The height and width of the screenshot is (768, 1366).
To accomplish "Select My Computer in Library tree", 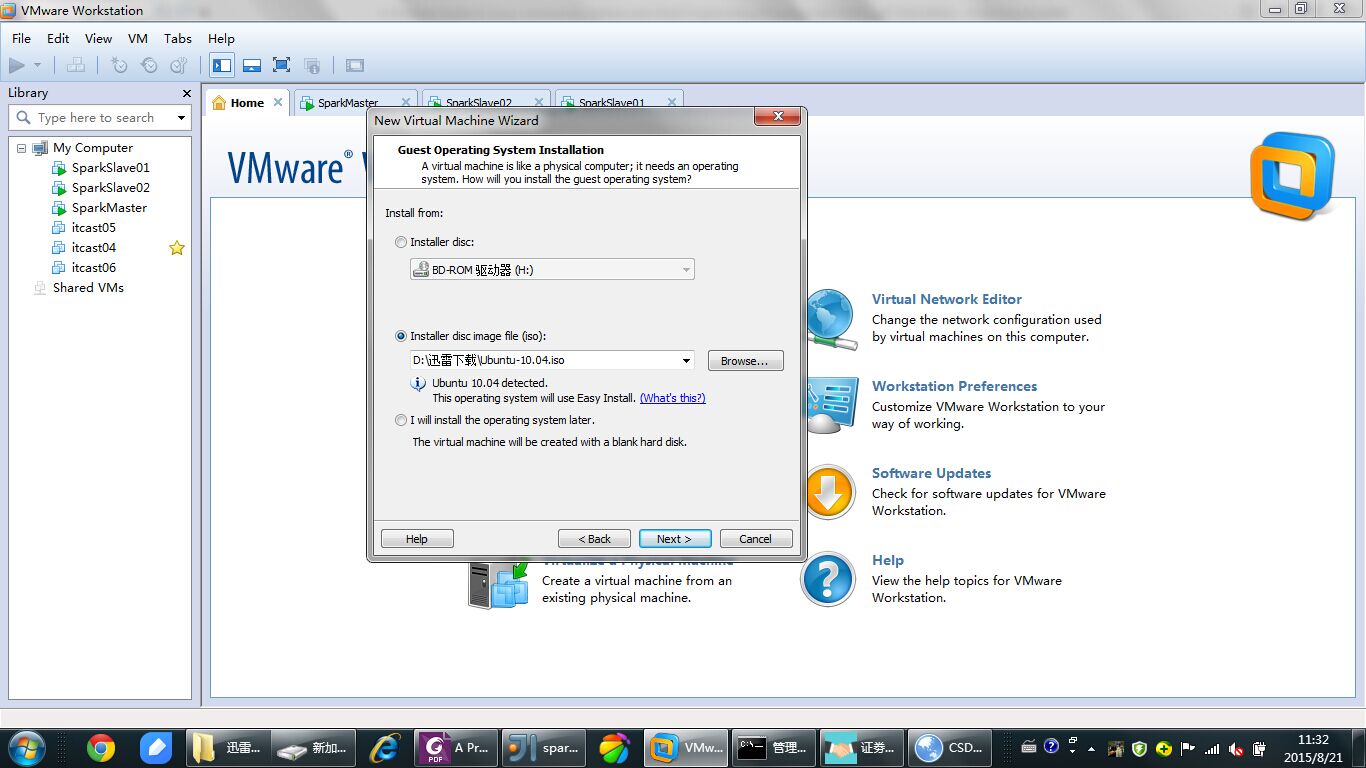I will [92, 148].
